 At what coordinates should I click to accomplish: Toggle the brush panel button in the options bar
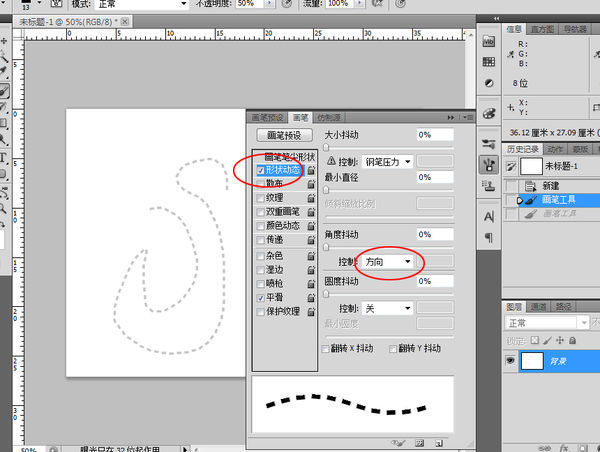[56, 3]
